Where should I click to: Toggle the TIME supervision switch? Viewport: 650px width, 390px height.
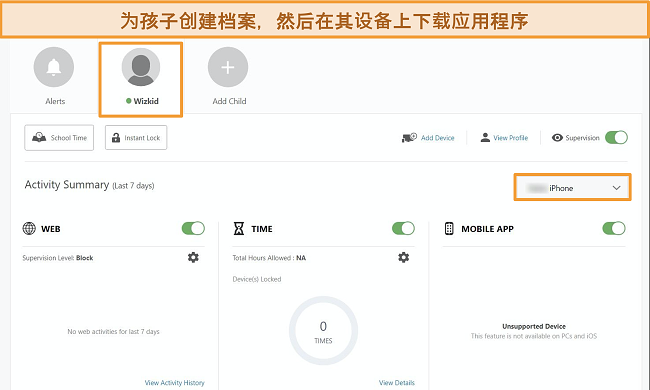tap(403, 228)
